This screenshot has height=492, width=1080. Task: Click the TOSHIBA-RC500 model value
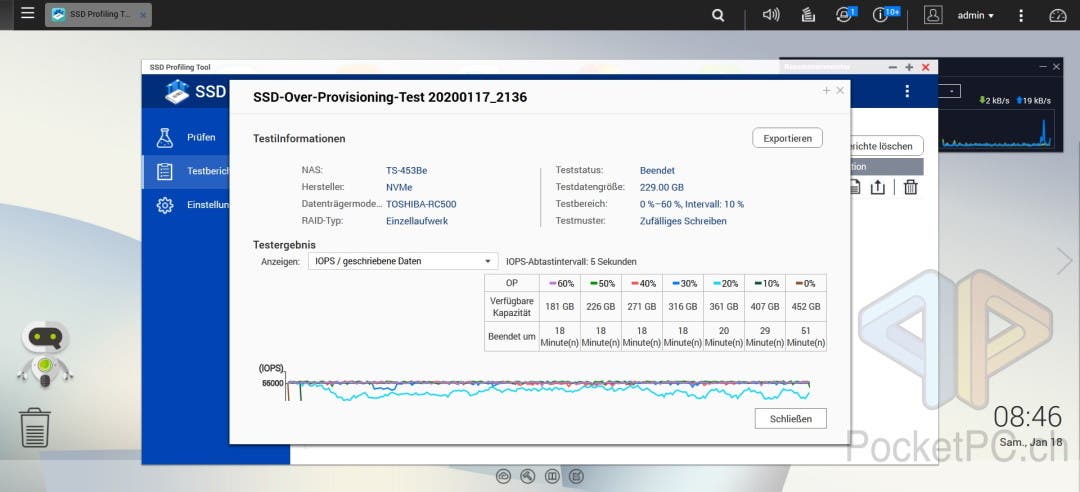pos(421,204)
